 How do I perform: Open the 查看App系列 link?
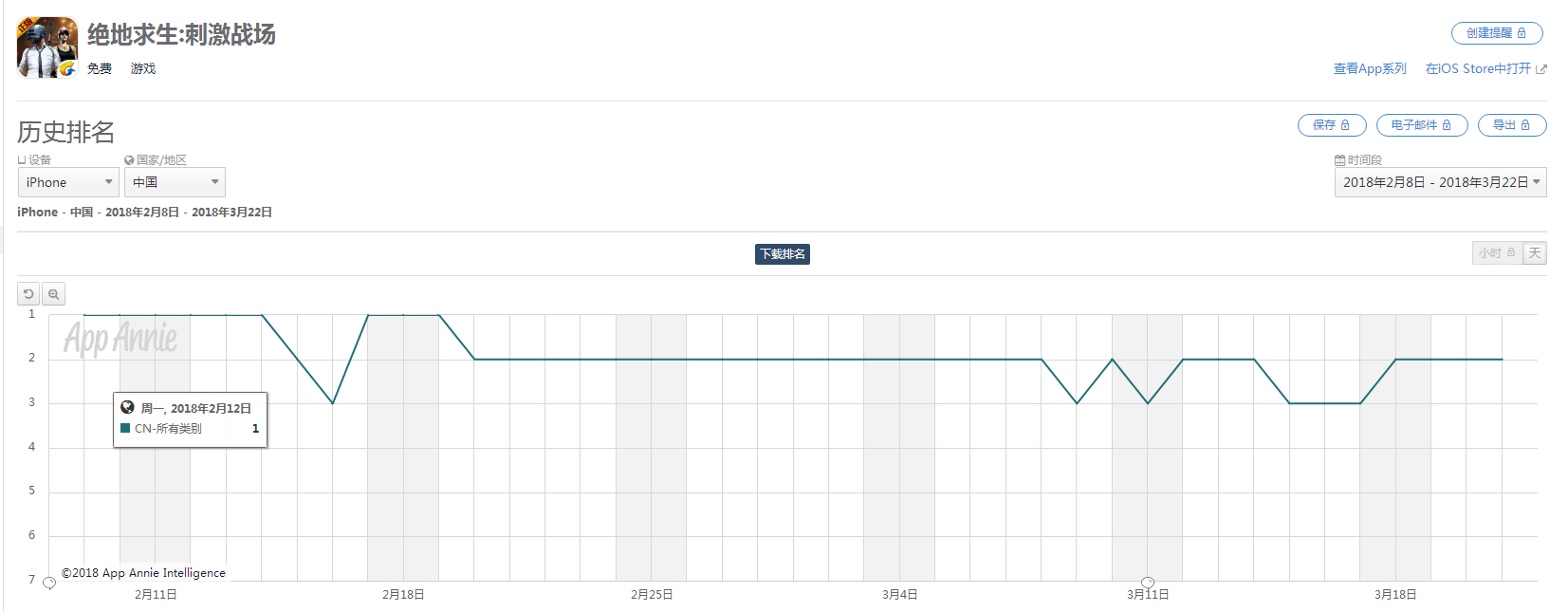pyautogui.click(x=1370, y=69)
